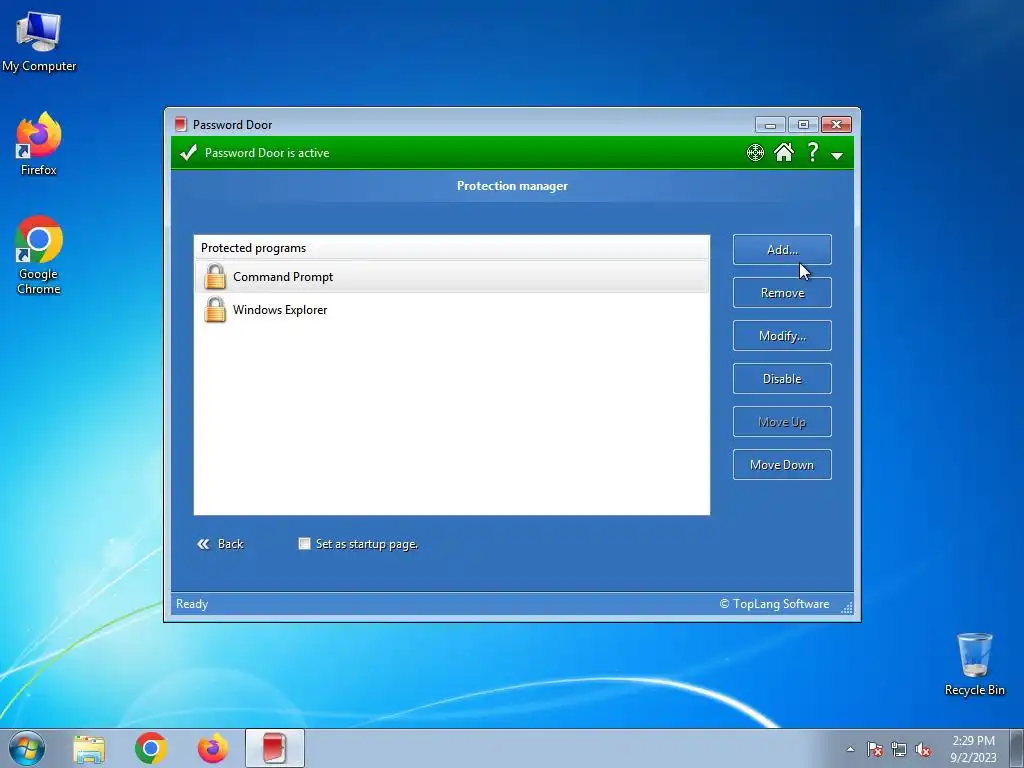Click the Password Door taskbar button

(275, 748)
